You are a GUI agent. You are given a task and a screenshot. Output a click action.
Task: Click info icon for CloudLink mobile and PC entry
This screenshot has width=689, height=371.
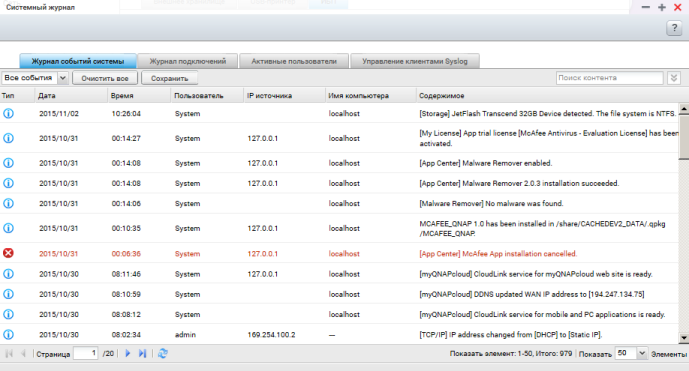click(8, 314)
